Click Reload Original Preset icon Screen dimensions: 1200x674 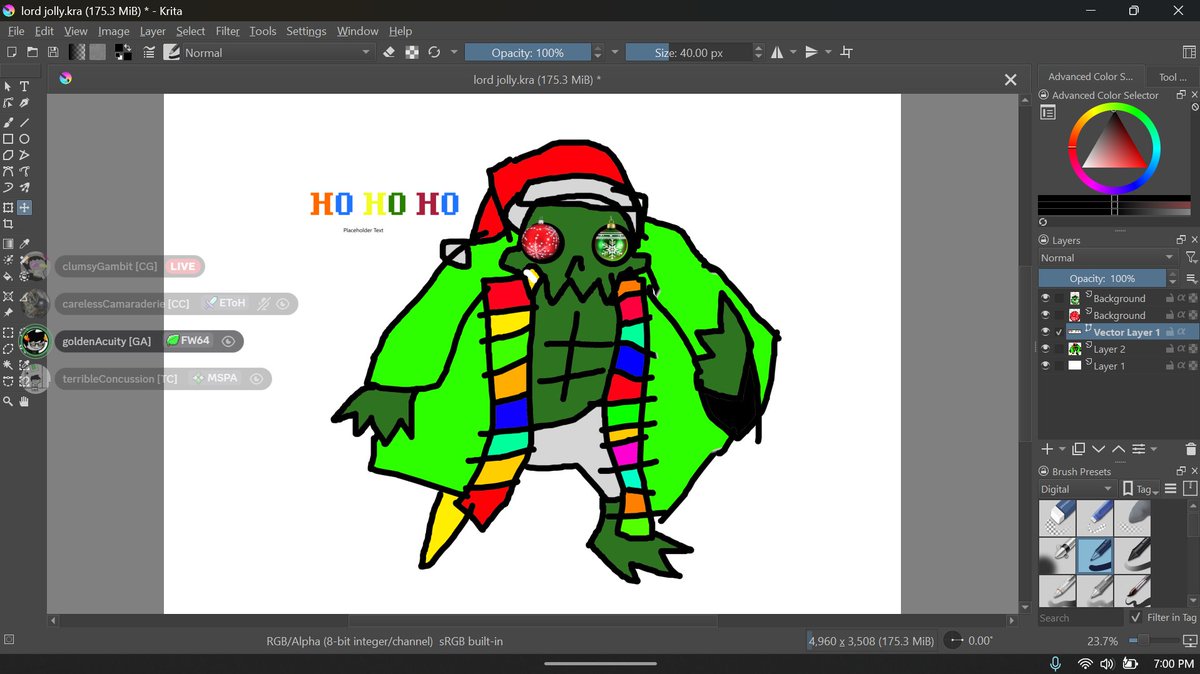pos(434,52)
